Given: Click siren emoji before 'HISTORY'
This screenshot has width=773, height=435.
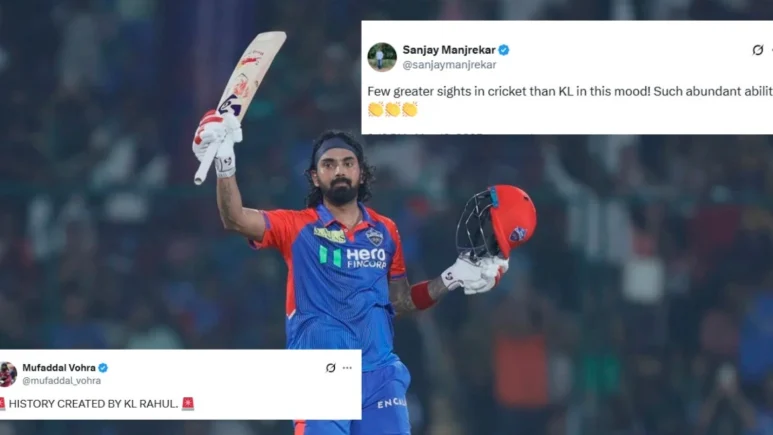Looking at the screenshot, I should tap(2, 403).
